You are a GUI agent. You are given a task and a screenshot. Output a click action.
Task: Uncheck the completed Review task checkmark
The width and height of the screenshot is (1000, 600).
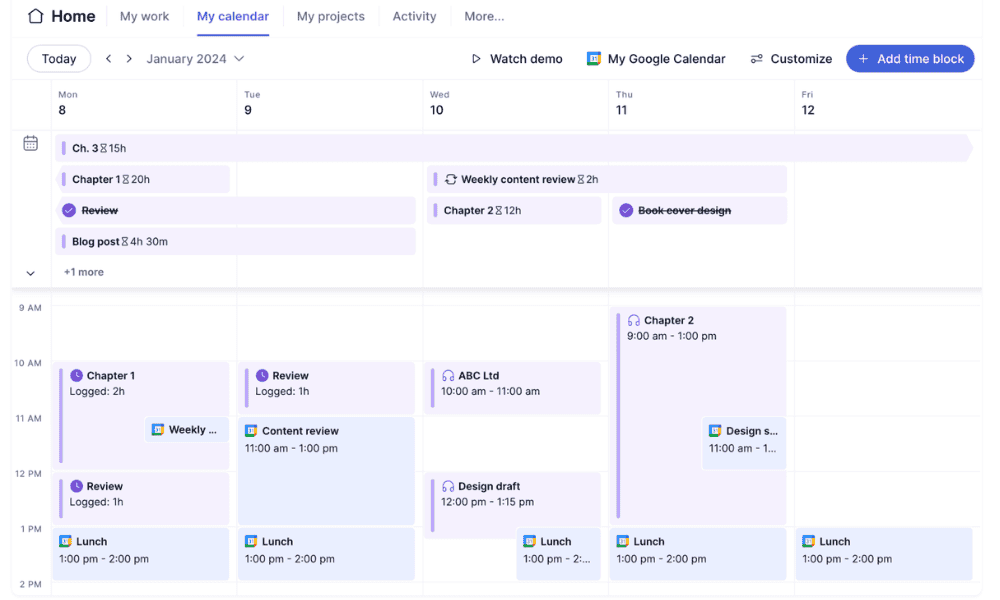coord(69,211)
